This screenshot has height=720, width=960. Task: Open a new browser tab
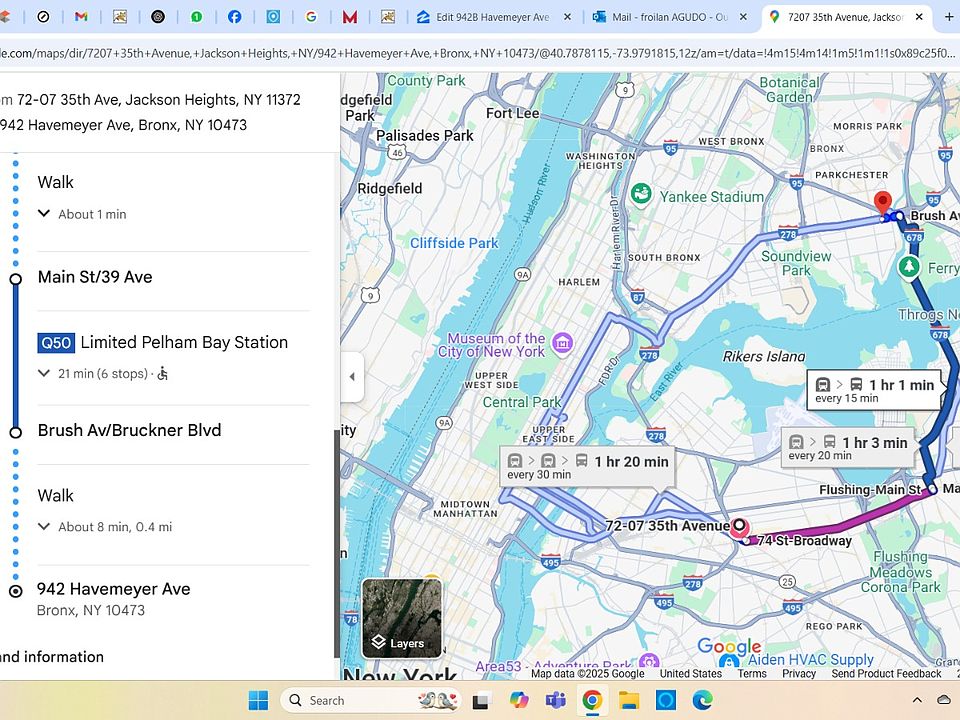click(x=948, y=17)
